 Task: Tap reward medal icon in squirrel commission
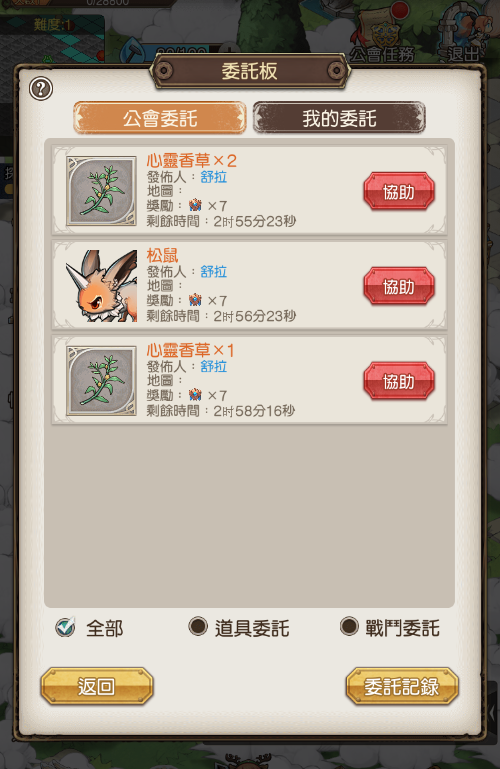tap(195, 300)
